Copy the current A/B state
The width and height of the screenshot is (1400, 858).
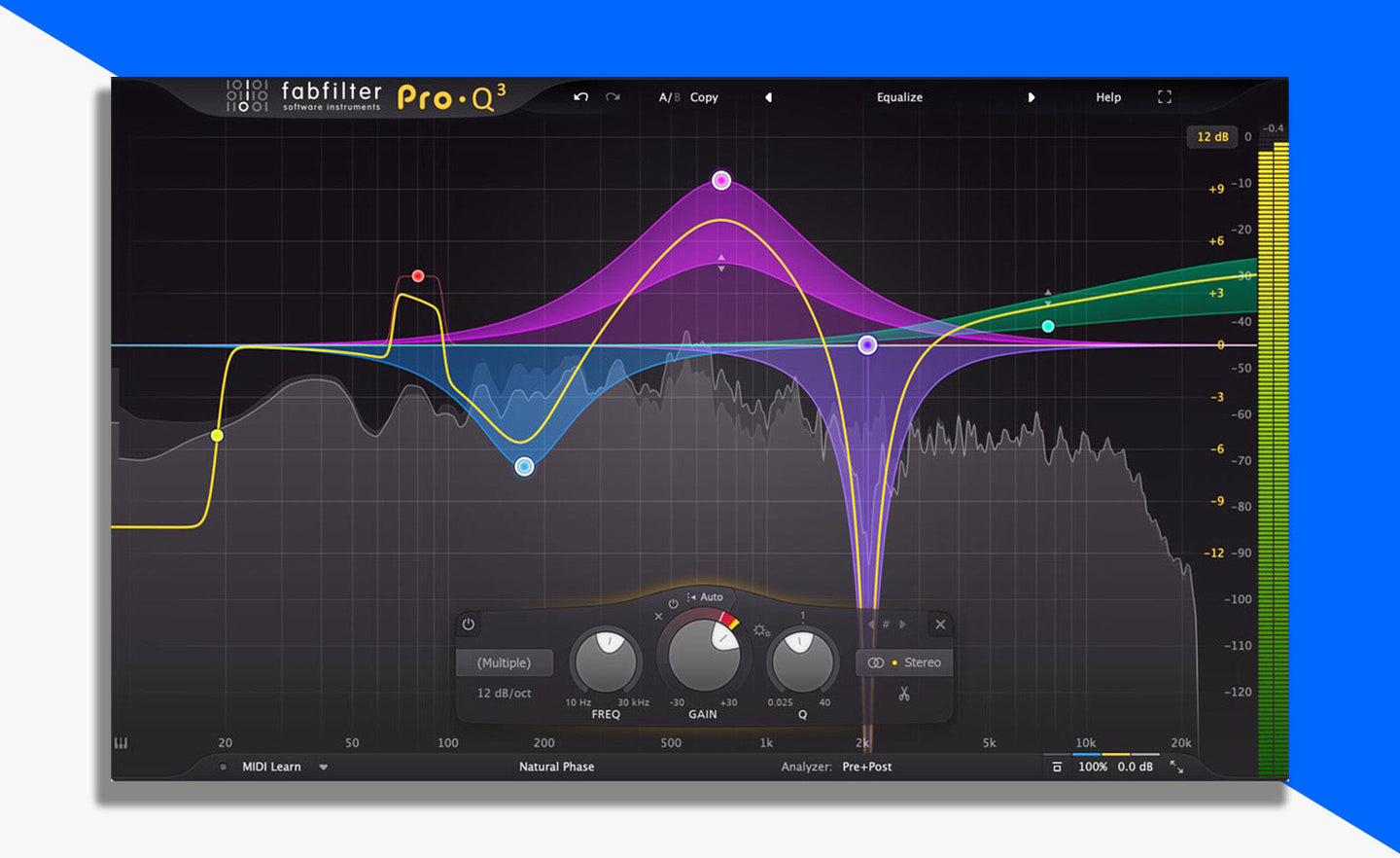tap(704, 97)
